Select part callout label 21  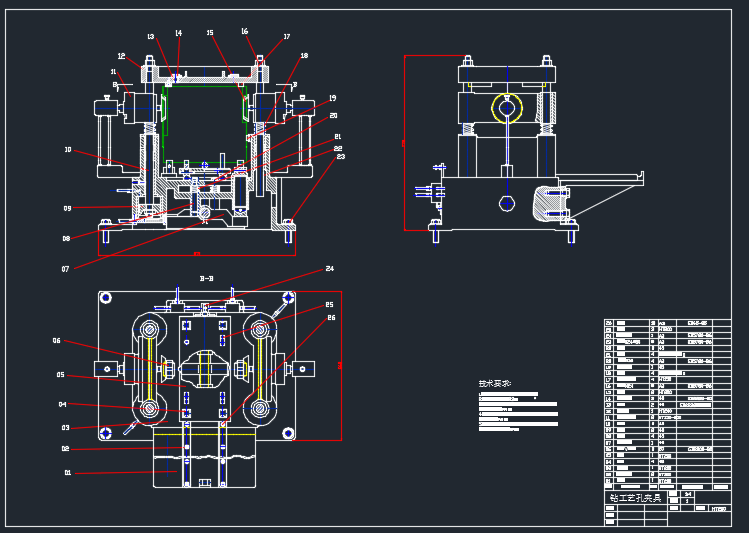pyautogui.click(x=338, y=137)
